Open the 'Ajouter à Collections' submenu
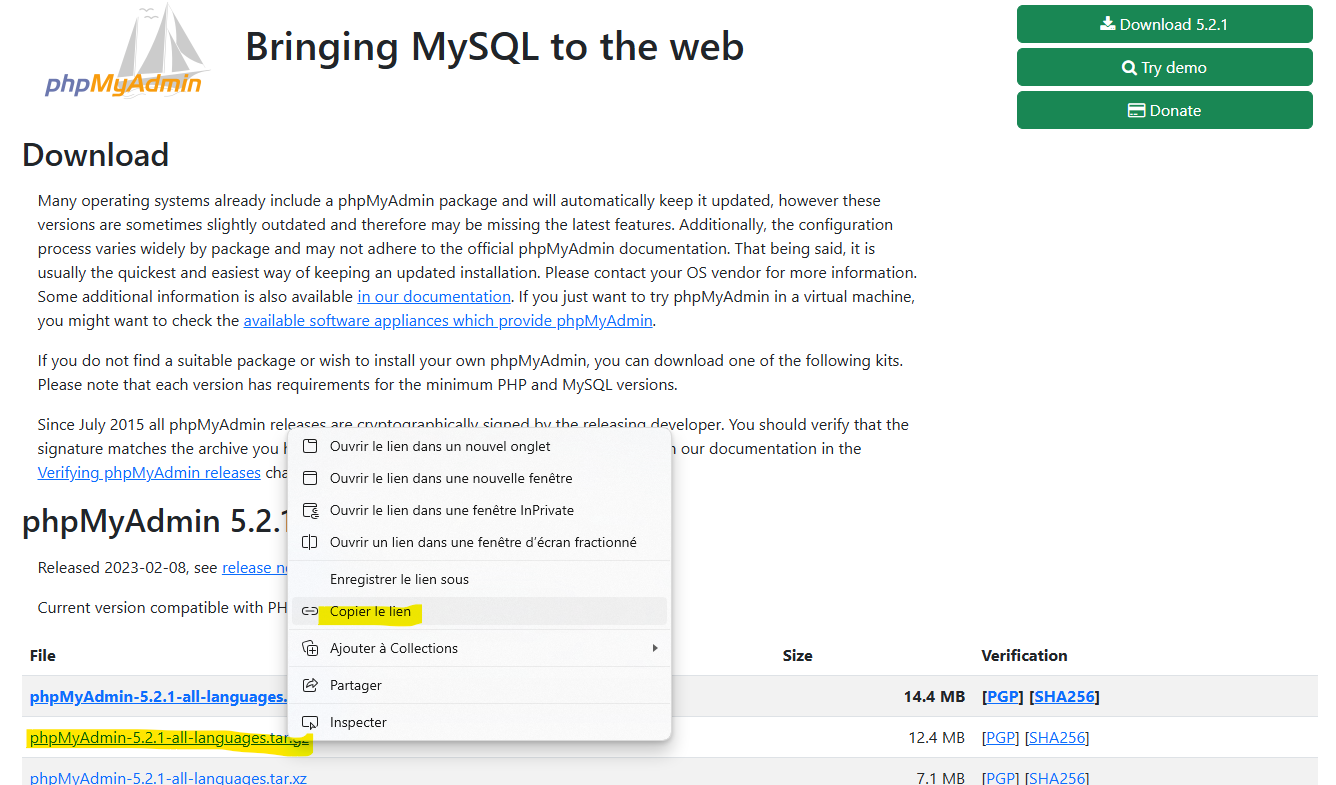Image resolution: width=1336 pixels, height=785 pixels. [480, 648]
